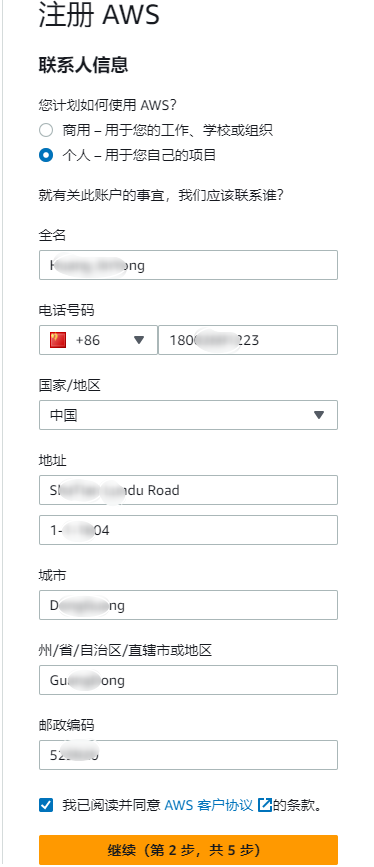The height and width of the screenshot is (867, 374).
Task: Focus the 邮政编码 postal code field
Action: coord(188,755)
